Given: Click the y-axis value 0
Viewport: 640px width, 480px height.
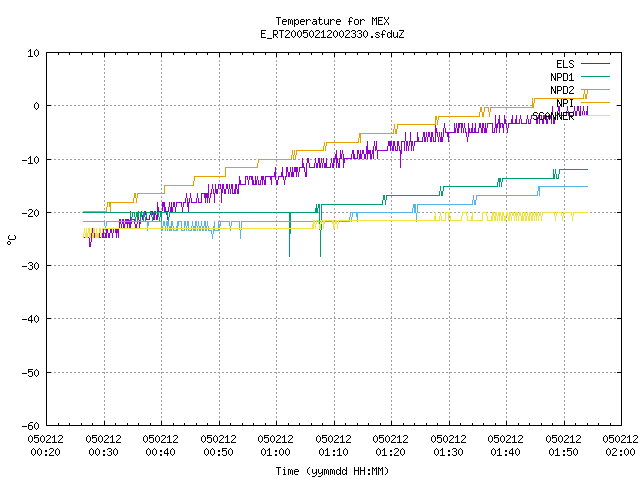Looking at the screenshot, I should [37, 106].
